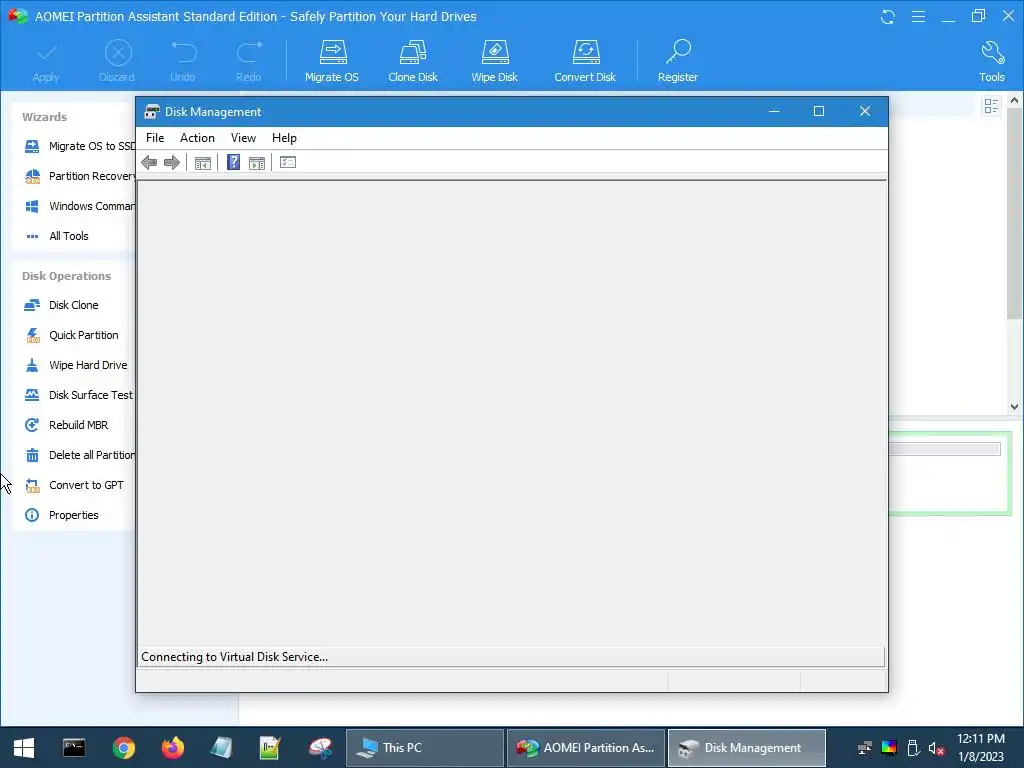The height and width of the screenshot is (768, 1024).
Task: Click Rebuild MBR
Action: (x=66, y=425)
